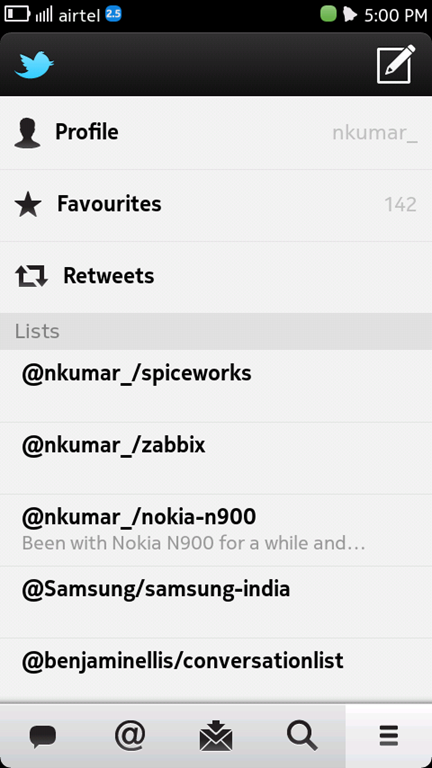Click the Favourites star icon
This screenshot has height=768, width=432.
[28, 205]
